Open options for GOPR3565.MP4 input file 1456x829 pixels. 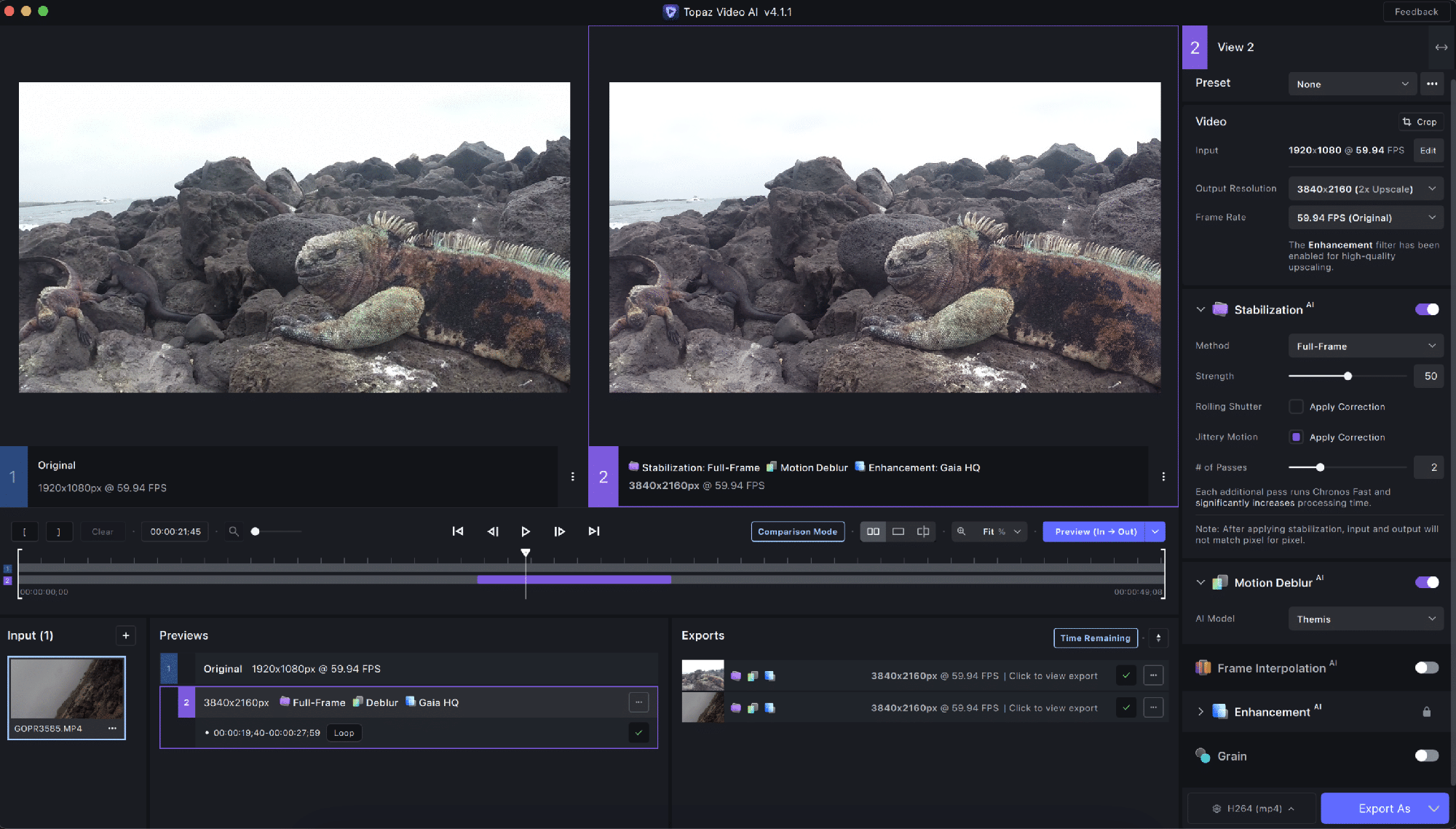112,728
